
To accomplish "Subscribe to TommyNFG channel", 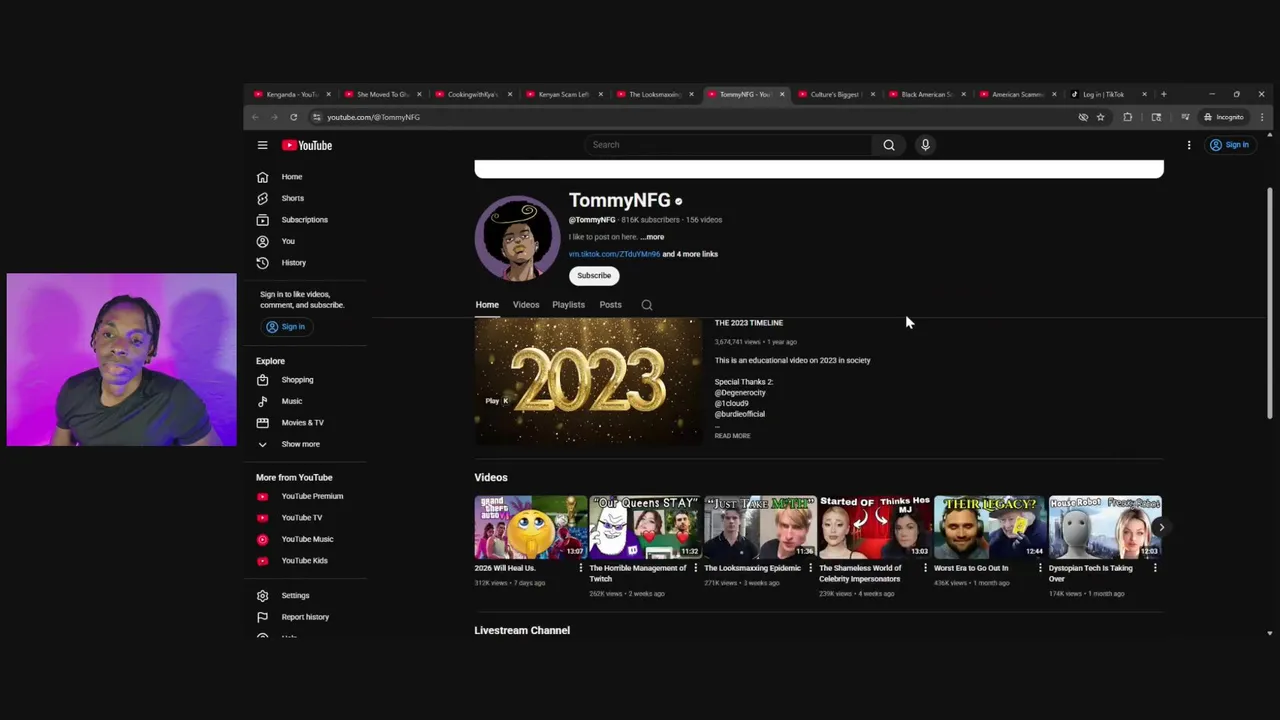I will click(x=594, y=276).
